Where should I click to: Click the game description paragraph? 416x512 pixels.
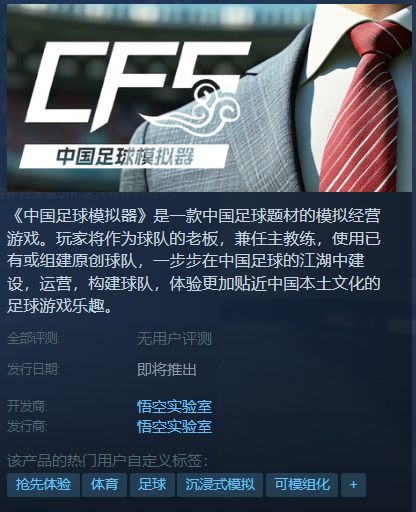coord(194,261)
